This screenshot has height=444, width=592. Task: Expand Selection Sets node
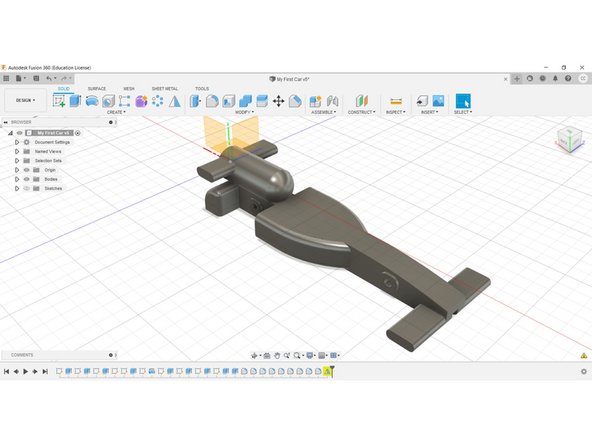[17, 161]
